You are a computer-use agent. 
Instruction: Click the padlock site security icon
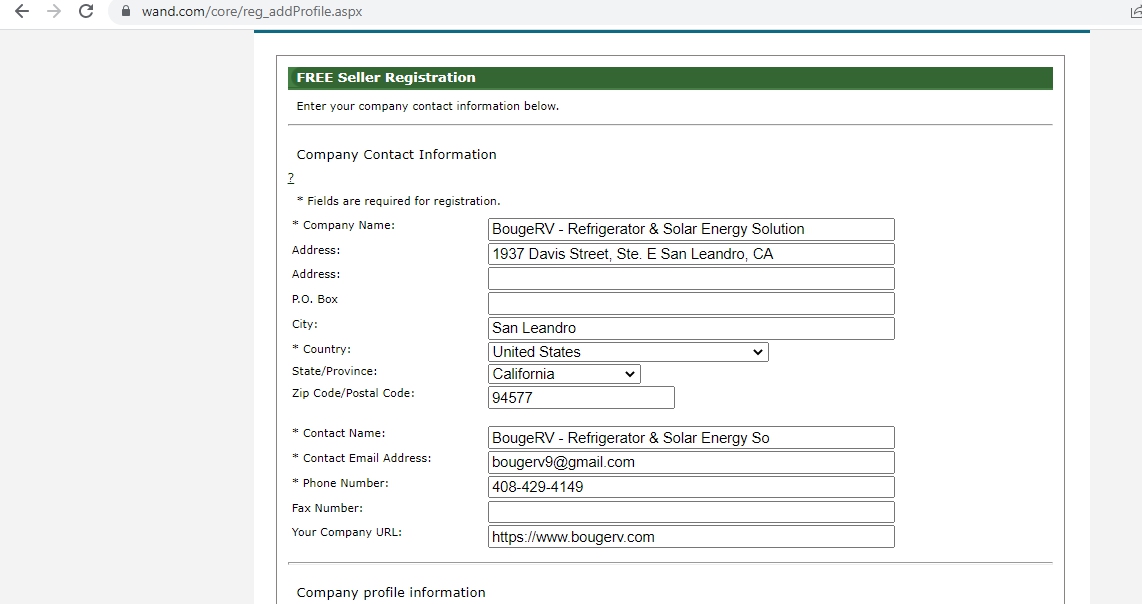(126, 12)
